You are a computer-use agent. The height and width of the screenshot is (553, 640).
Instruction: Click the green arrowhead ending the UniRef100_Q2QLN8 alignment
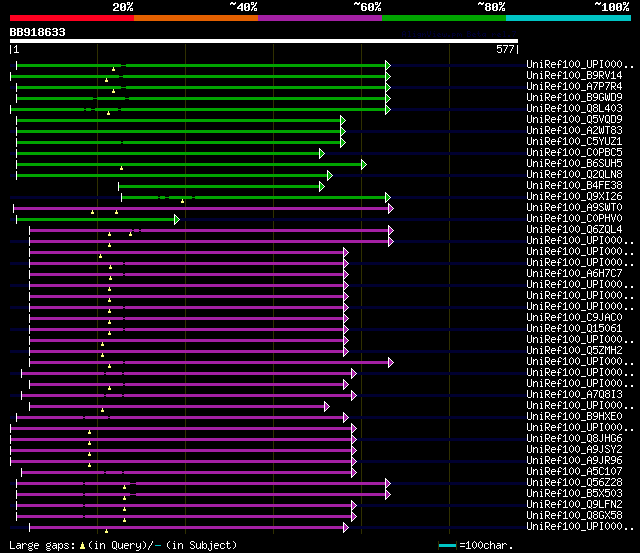[x=330, y=175]
